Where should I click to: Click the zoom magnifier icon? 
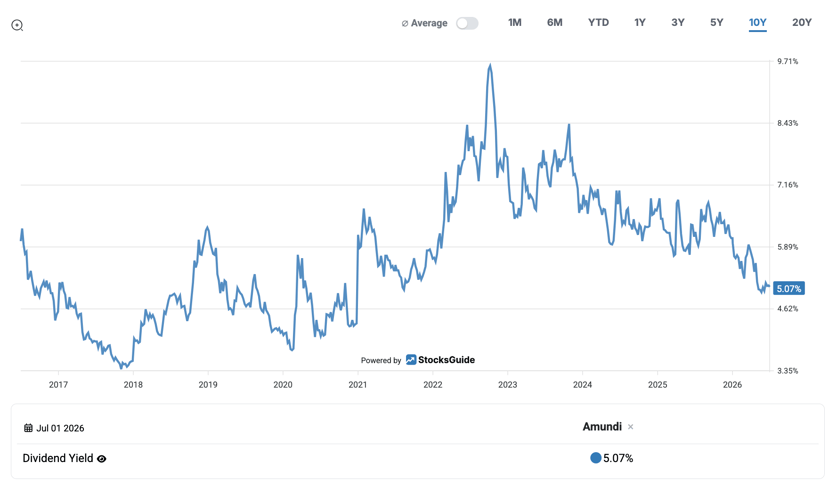17,25
